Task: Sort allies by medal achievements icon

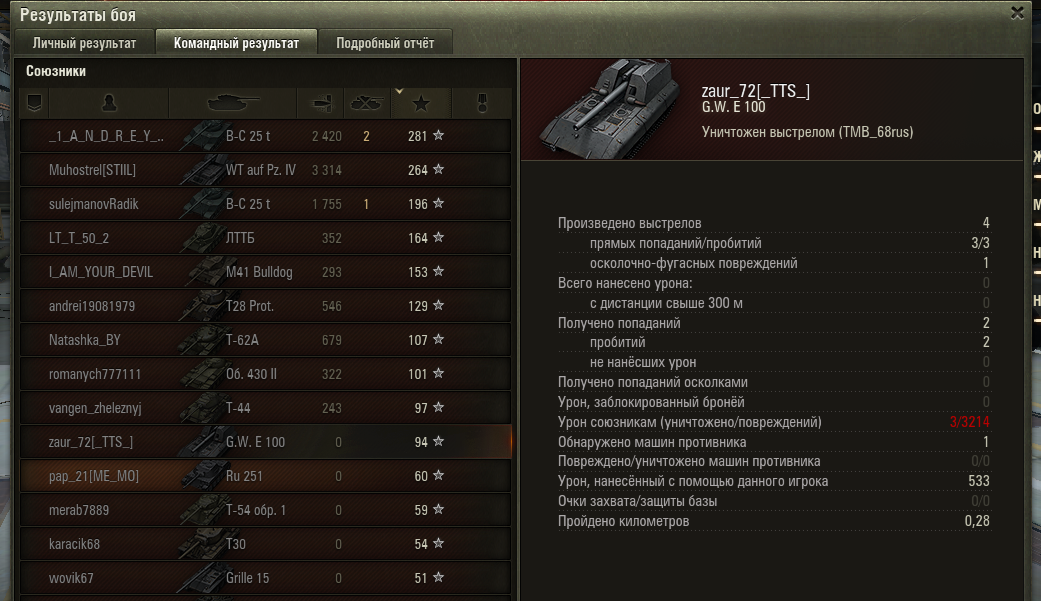Action: click(483, 103)
